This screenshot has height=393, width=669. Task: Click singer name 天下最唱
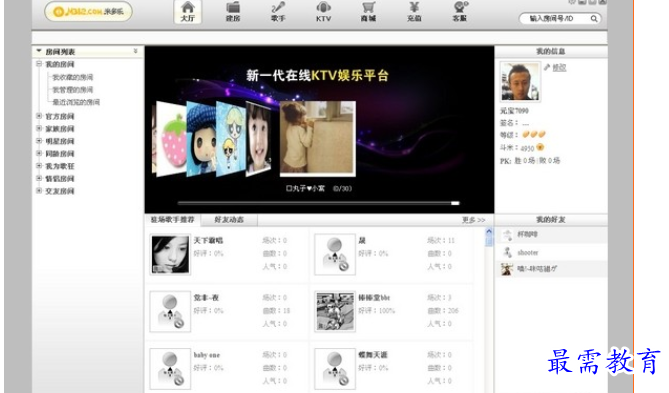[x=208, y=240]
